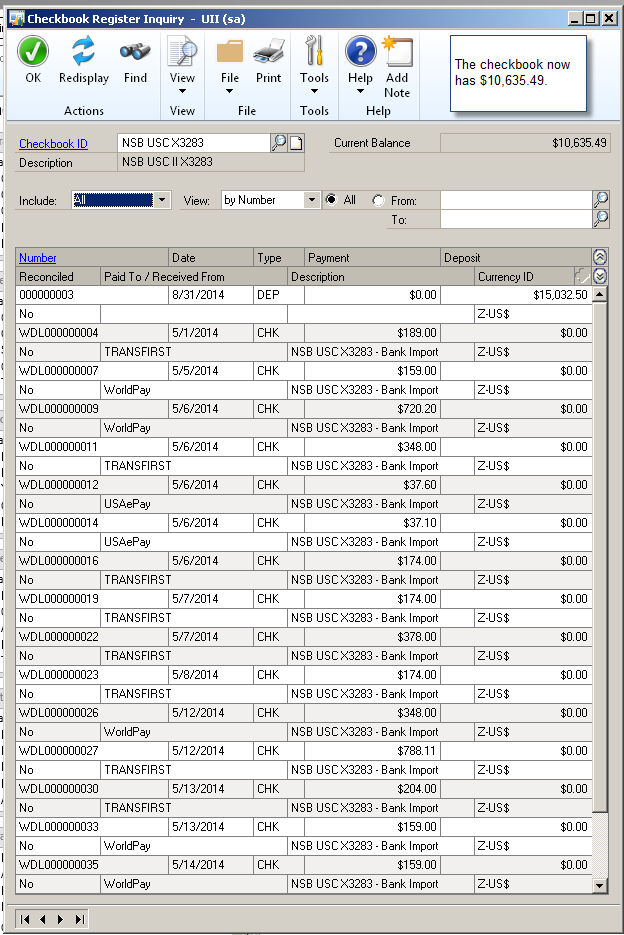Select the From radio button
Screen dimensions: 624x935
click(x=378, y=200)
